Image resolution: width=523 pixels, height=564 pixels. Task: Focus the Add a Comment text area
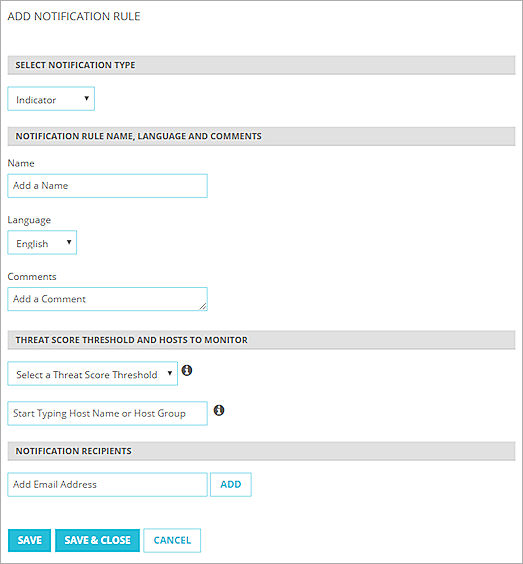point(108,299)
